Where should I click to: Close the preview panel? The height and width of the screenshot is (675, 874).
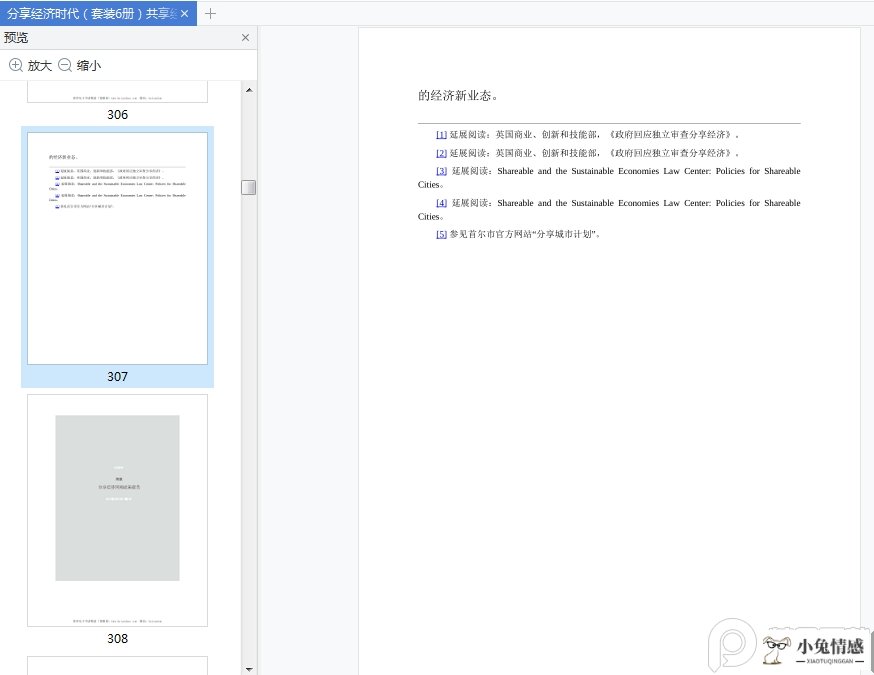coord(245,37)
